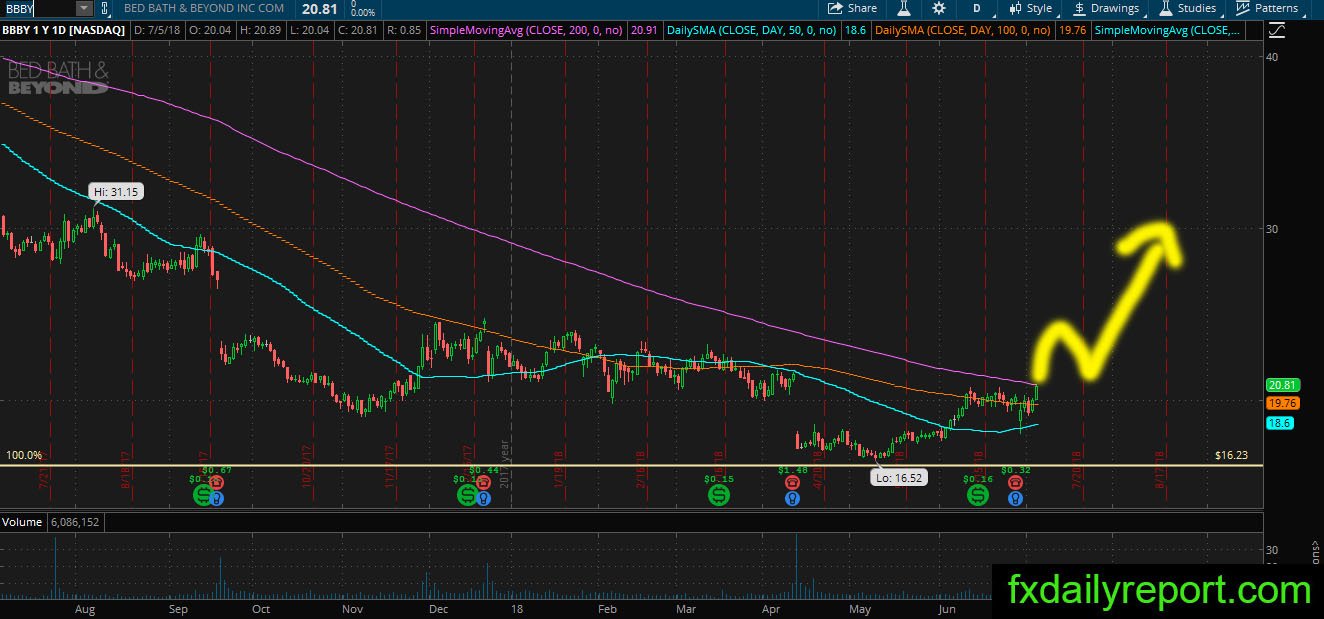Screen dimensions: 1324x619
Task: Click the $1.48 earnings estimate label
Action: 792,469
